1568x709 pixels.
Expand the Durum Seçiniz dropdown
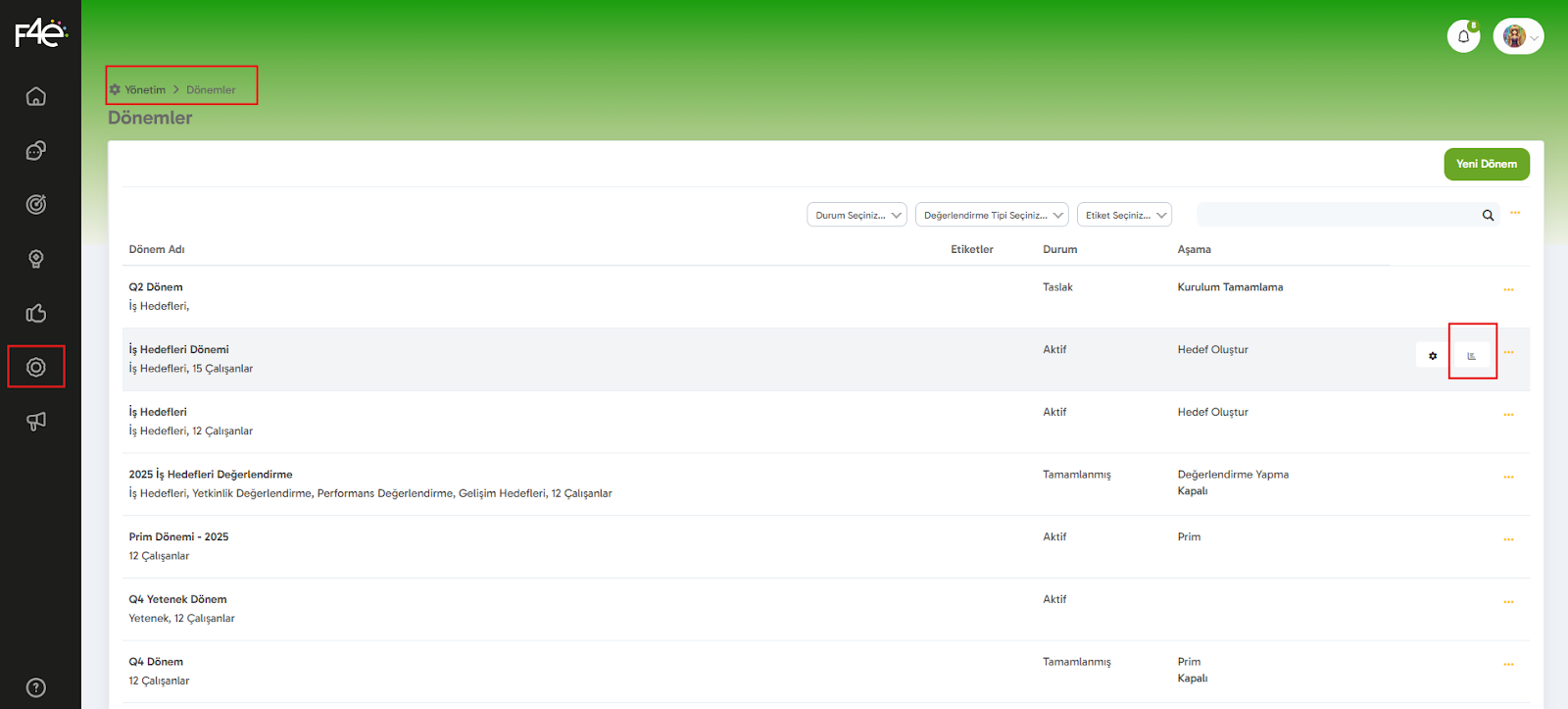pyautogui.click(x=857, y=216)
